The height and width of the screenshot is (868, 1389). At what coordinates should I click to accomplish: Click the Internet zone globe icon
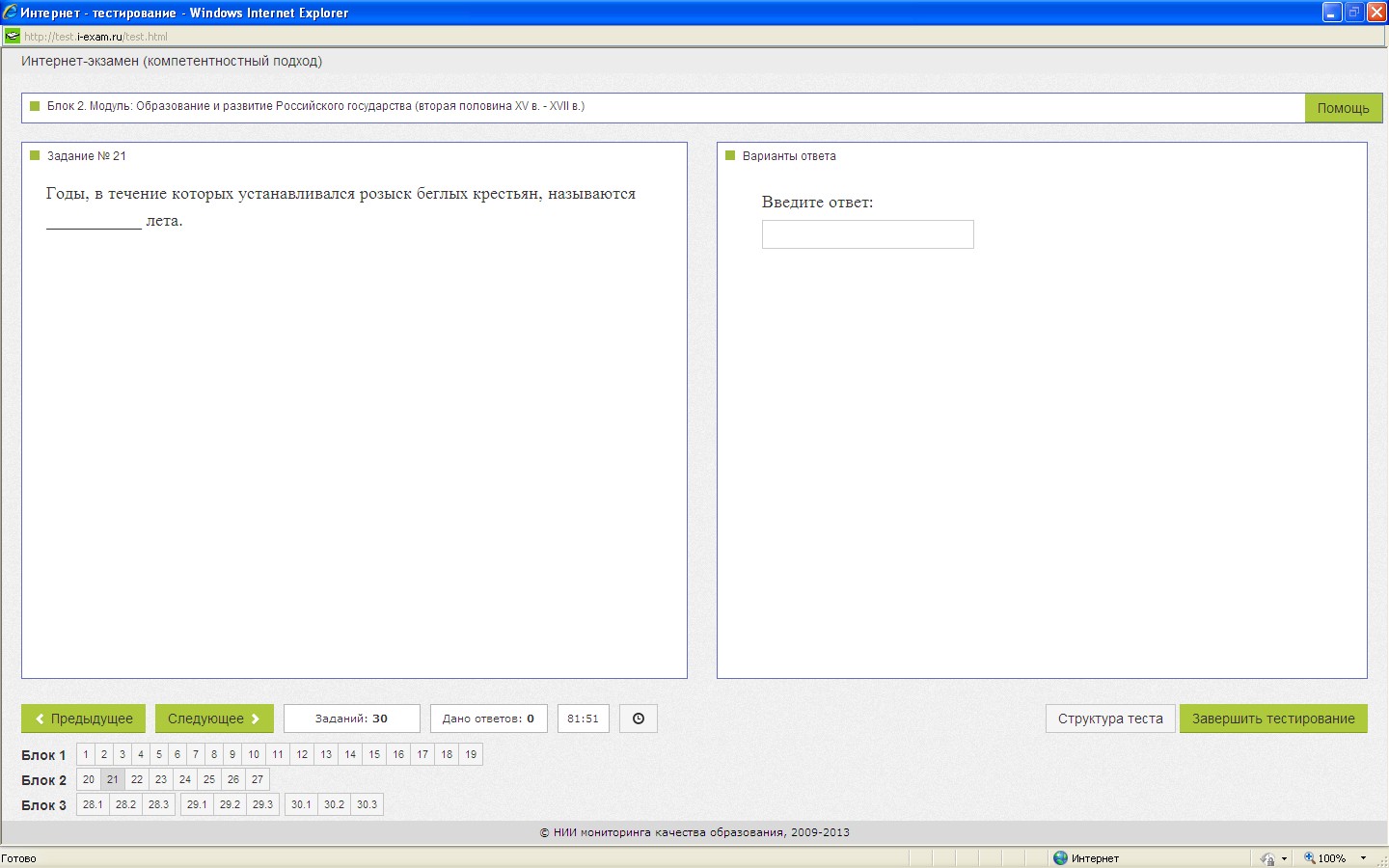tap(1060, 857)
